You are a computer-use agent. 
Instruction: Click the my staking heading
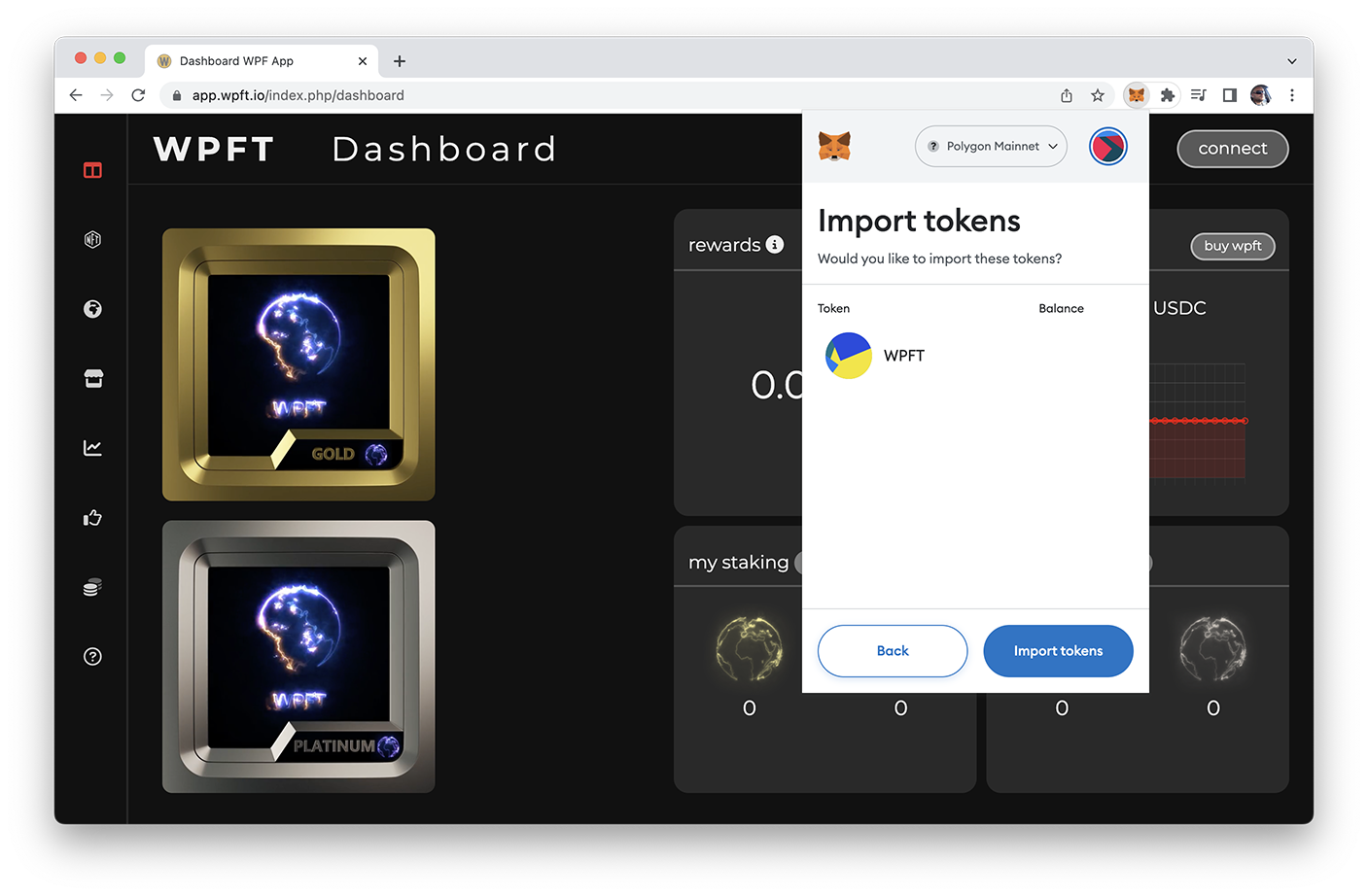(x=738, y=562)
